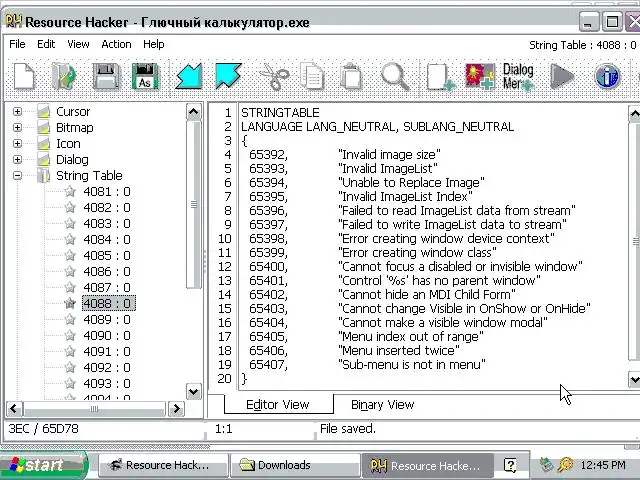Click the text "Error creating window class"

pyautogui.click(x=417, y=253)
